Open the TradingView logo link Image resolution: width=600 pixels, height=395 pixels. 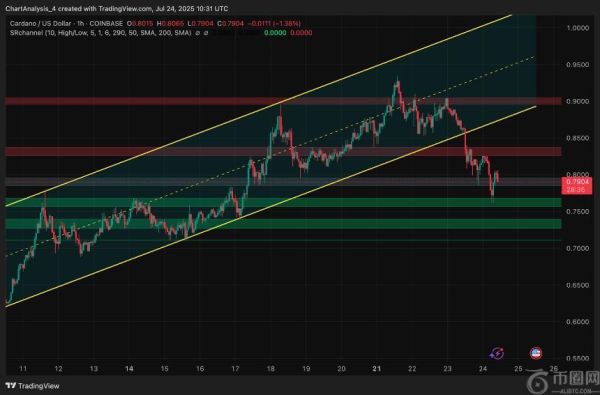[x=33, y=386]
